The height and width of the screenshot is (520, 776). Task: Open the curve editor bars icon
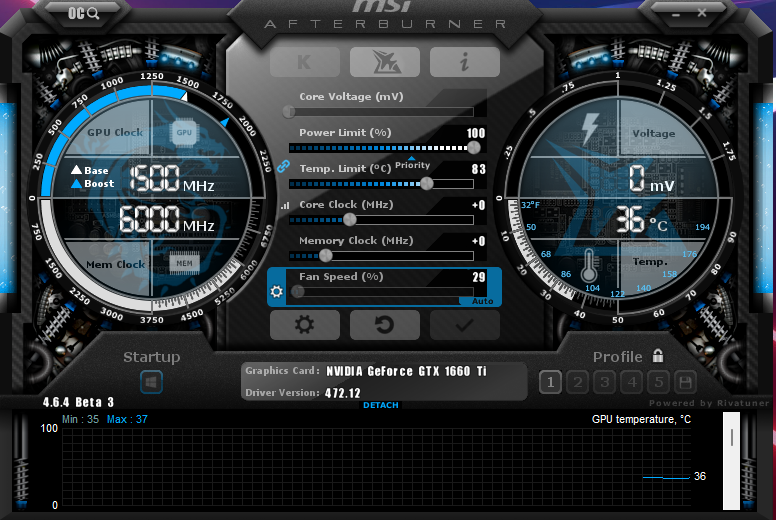285,205
